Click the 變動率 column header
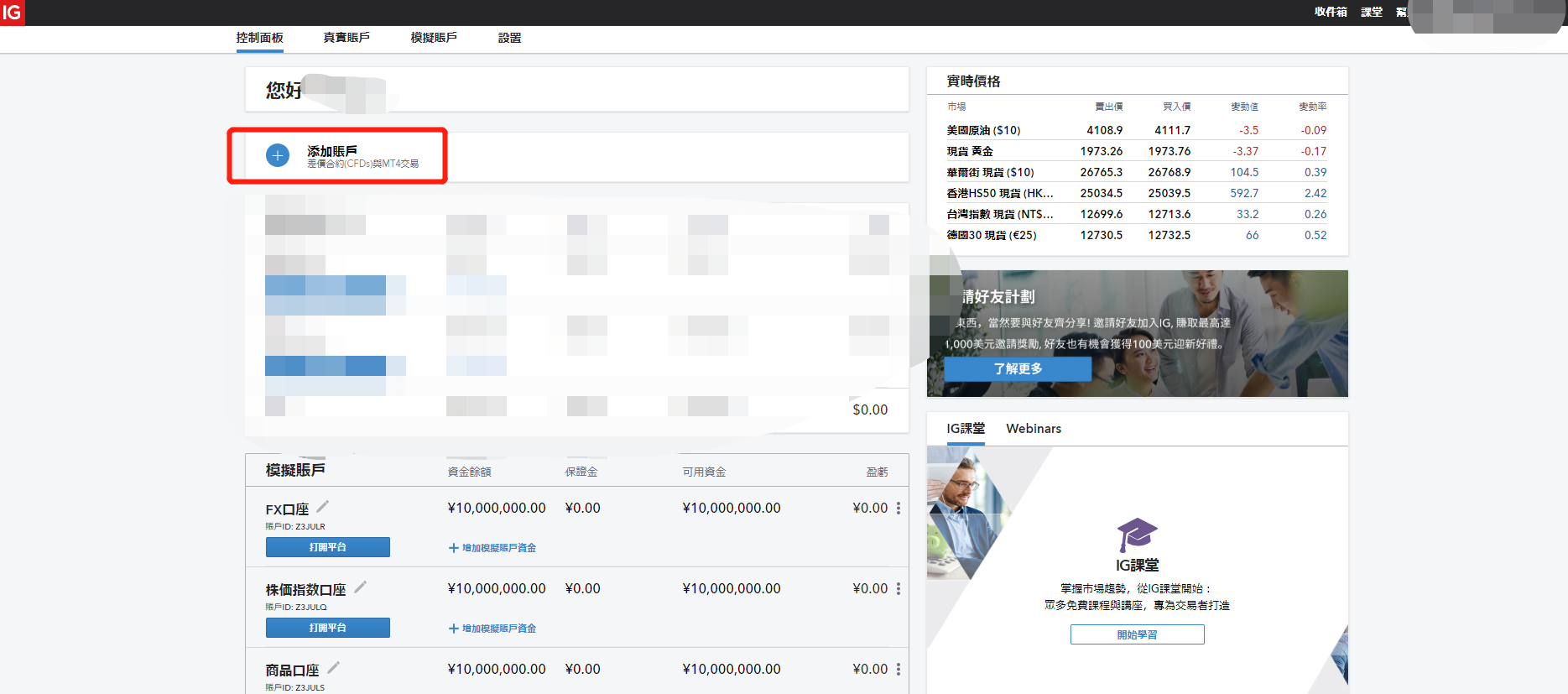This screenshot has width=1568, height=694. point(1313,107)
